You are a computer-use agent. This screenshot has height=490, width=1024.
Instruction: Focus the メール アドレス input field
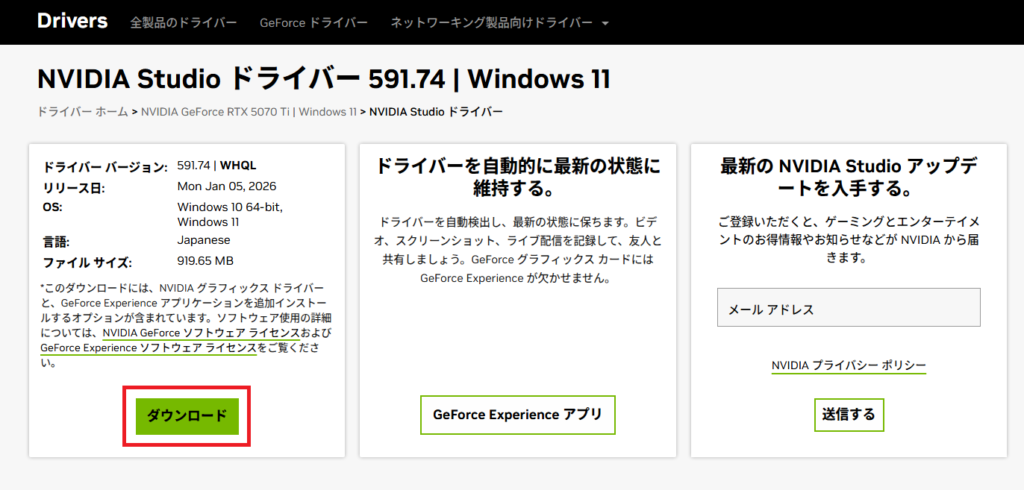[x=848, y=309]
